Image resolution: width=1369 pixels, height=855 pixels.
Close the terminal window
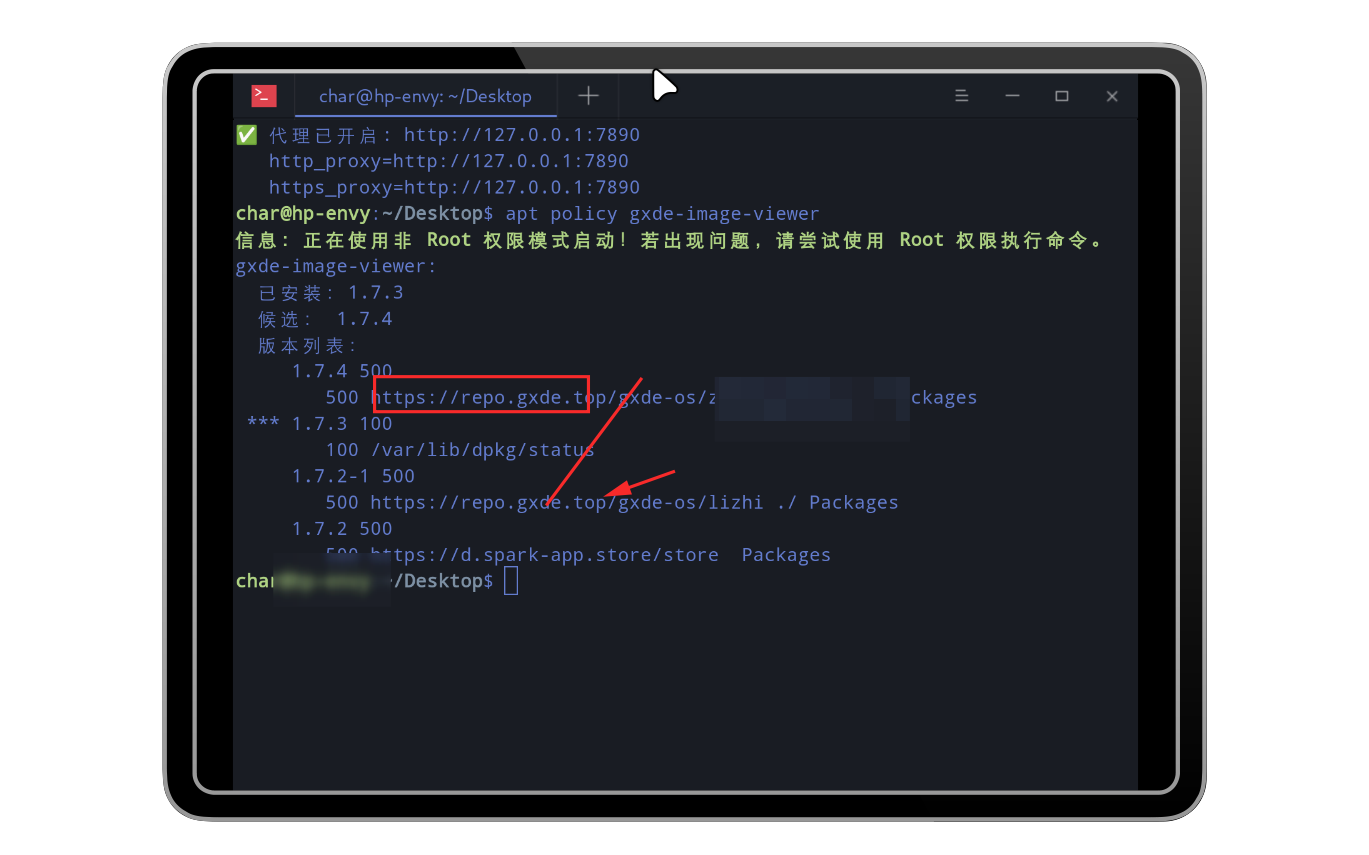point(1112,96)
